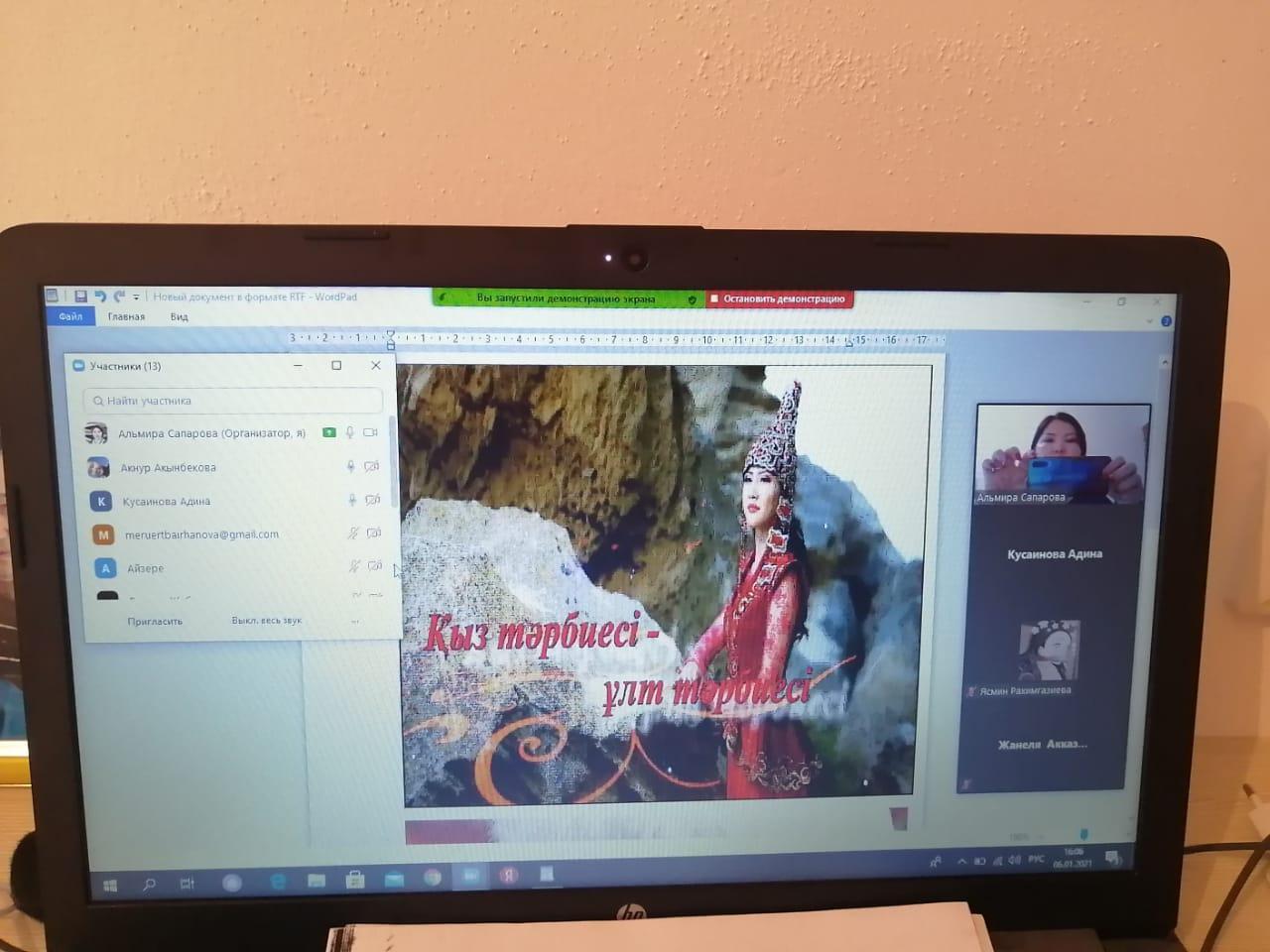Toggle Акнур Акынбекова video icon
The height and width of the screenshot is (952, 1270).
(372, 467)
